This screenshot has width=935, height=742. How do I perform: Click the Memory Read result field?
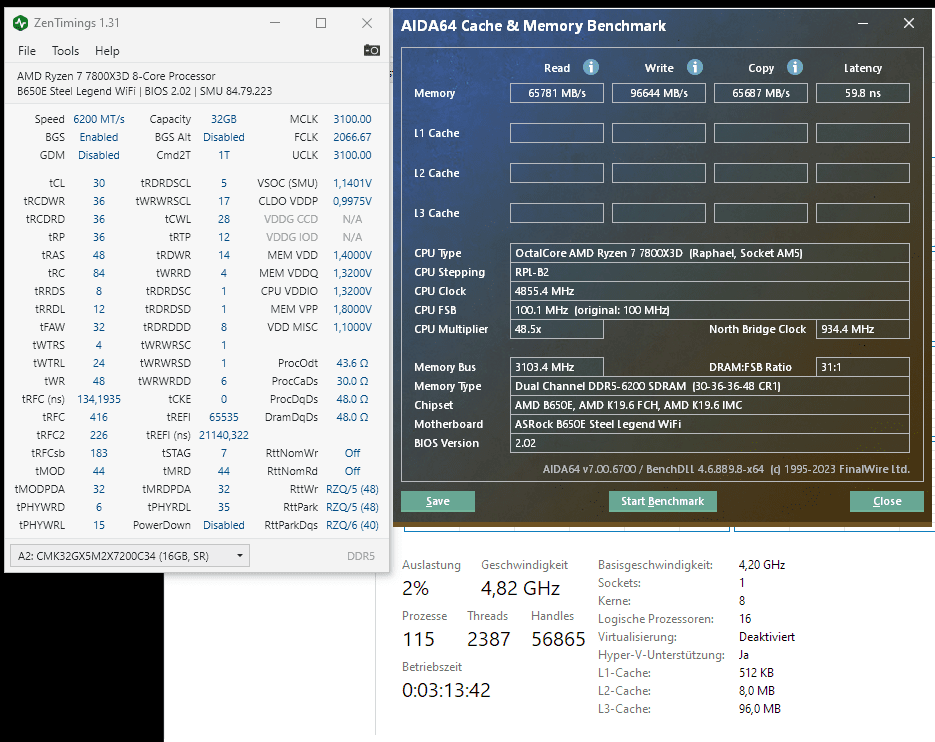(557, 93)
